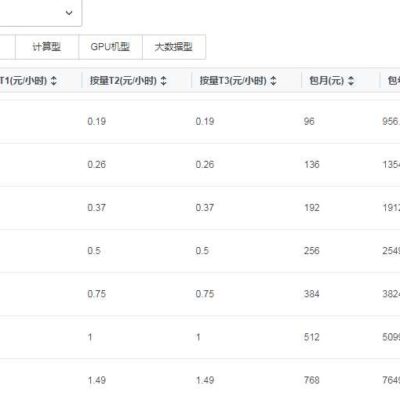This screenshot has width=400, height=400.
Task: Select the row with monthly price 96
Action: tap(200, 121)
